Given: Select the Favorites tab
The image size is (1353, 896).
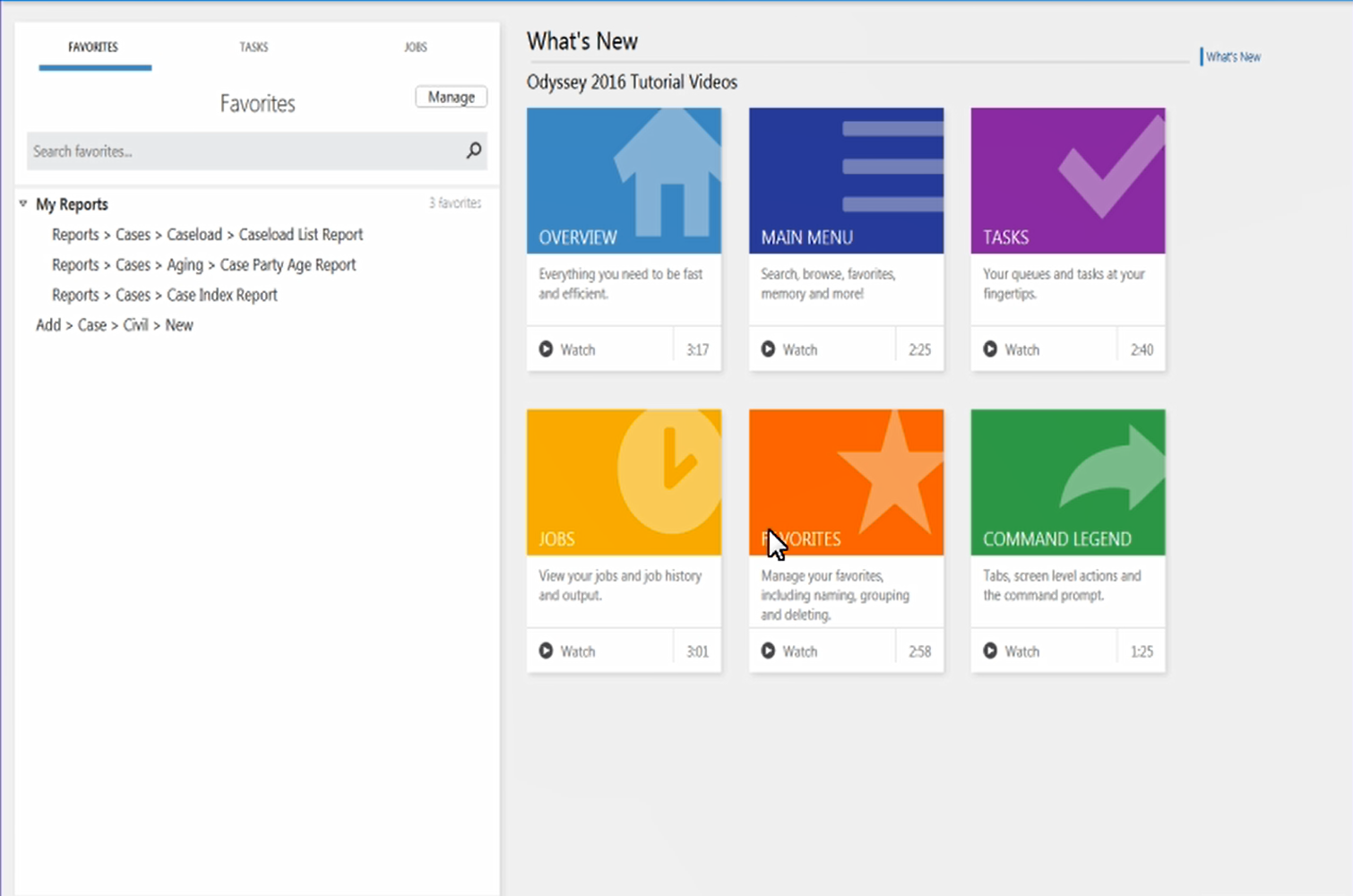Looking at the screenshot, I should tap(93, 47).
